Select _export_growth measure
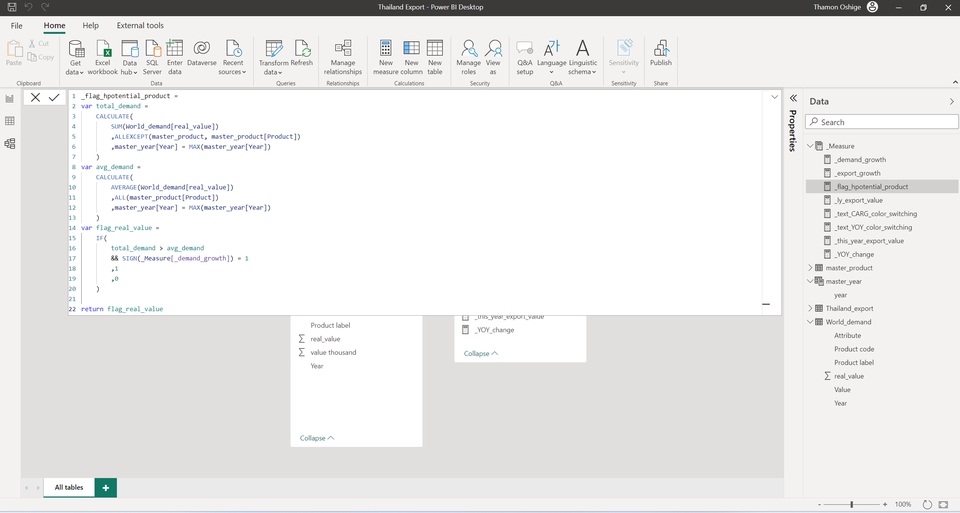960x513 pixels. tap(857, 173)
